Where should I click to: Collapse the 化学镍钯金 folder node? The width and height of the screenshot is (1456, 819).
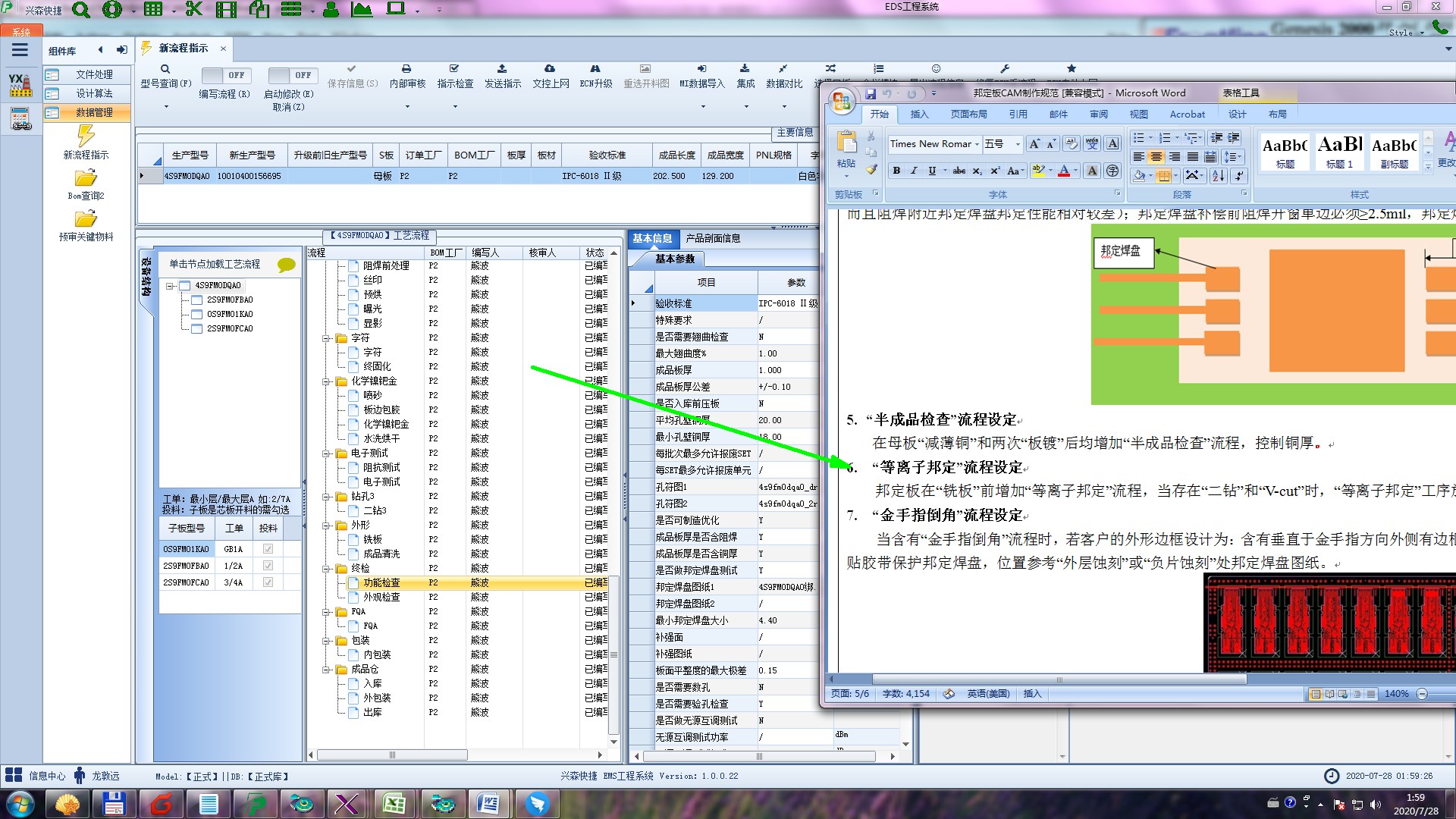click(327, 381)
